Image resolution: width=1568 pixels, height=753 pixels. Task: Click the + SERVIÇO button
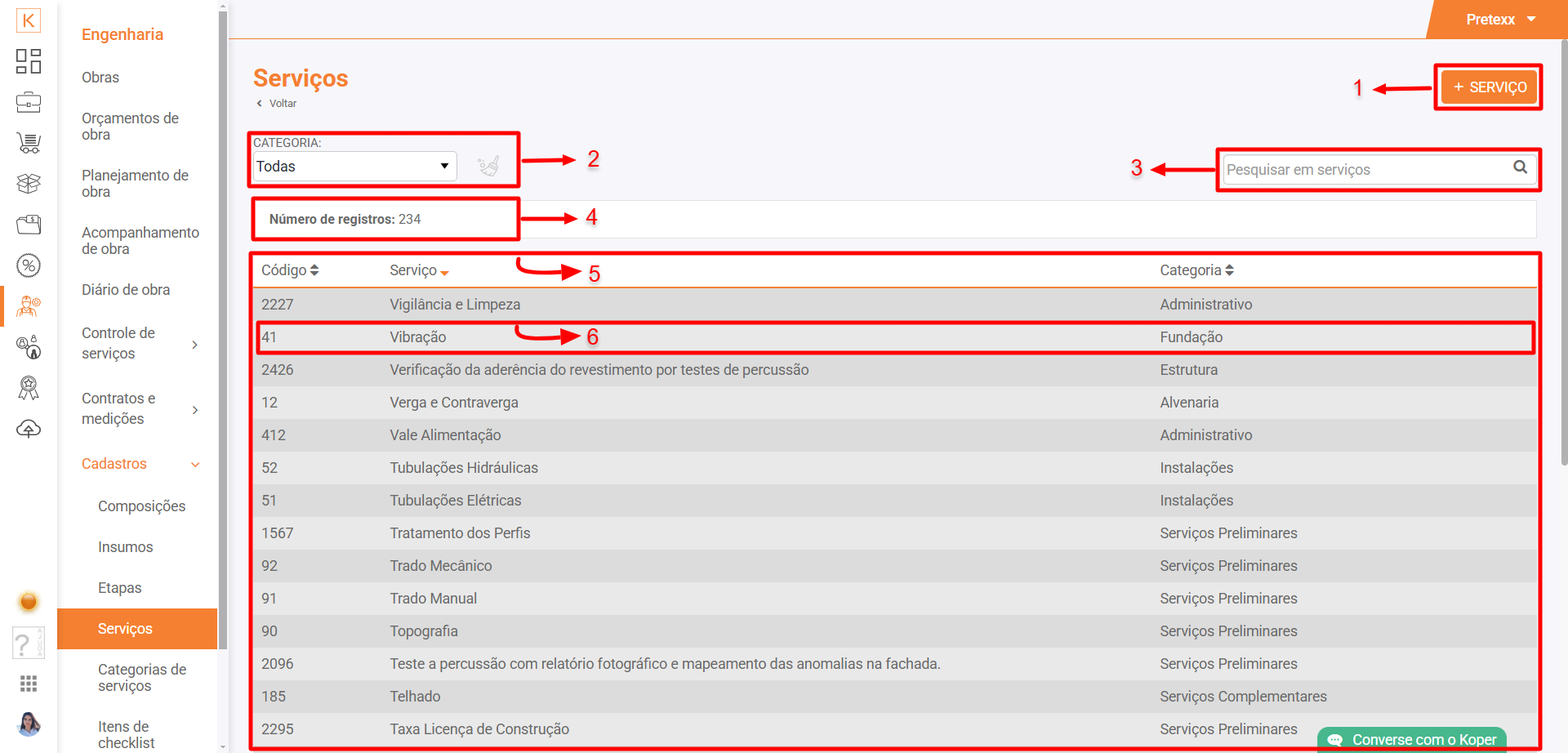pyautogui.click(x=1489, y=87)
